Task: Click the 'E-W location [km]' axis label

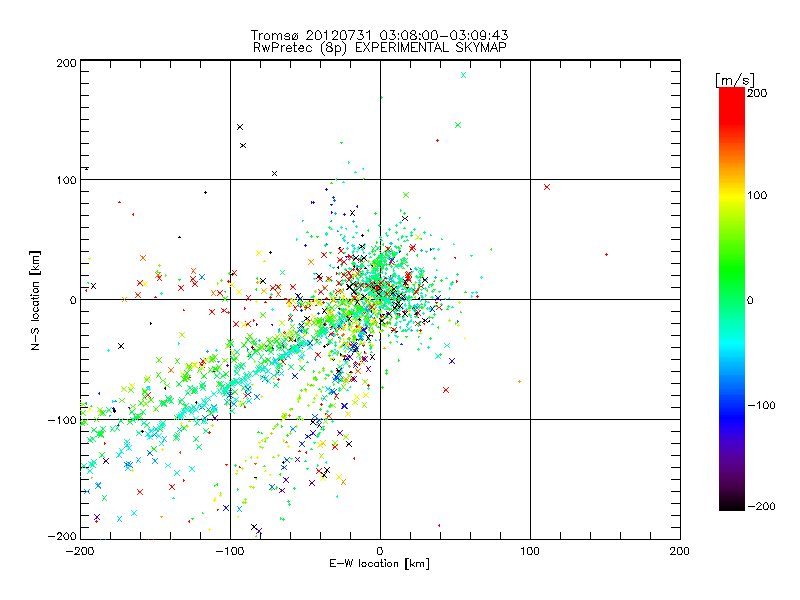Action: (379, 564)
